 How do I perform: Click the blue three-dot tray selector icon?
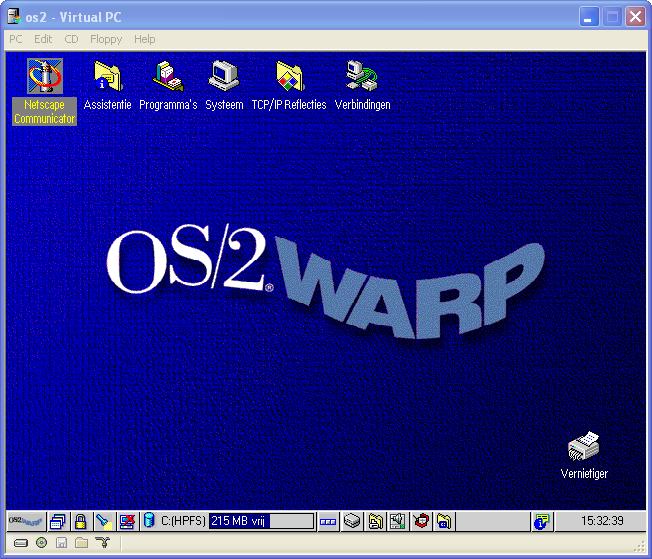(328, 521)
